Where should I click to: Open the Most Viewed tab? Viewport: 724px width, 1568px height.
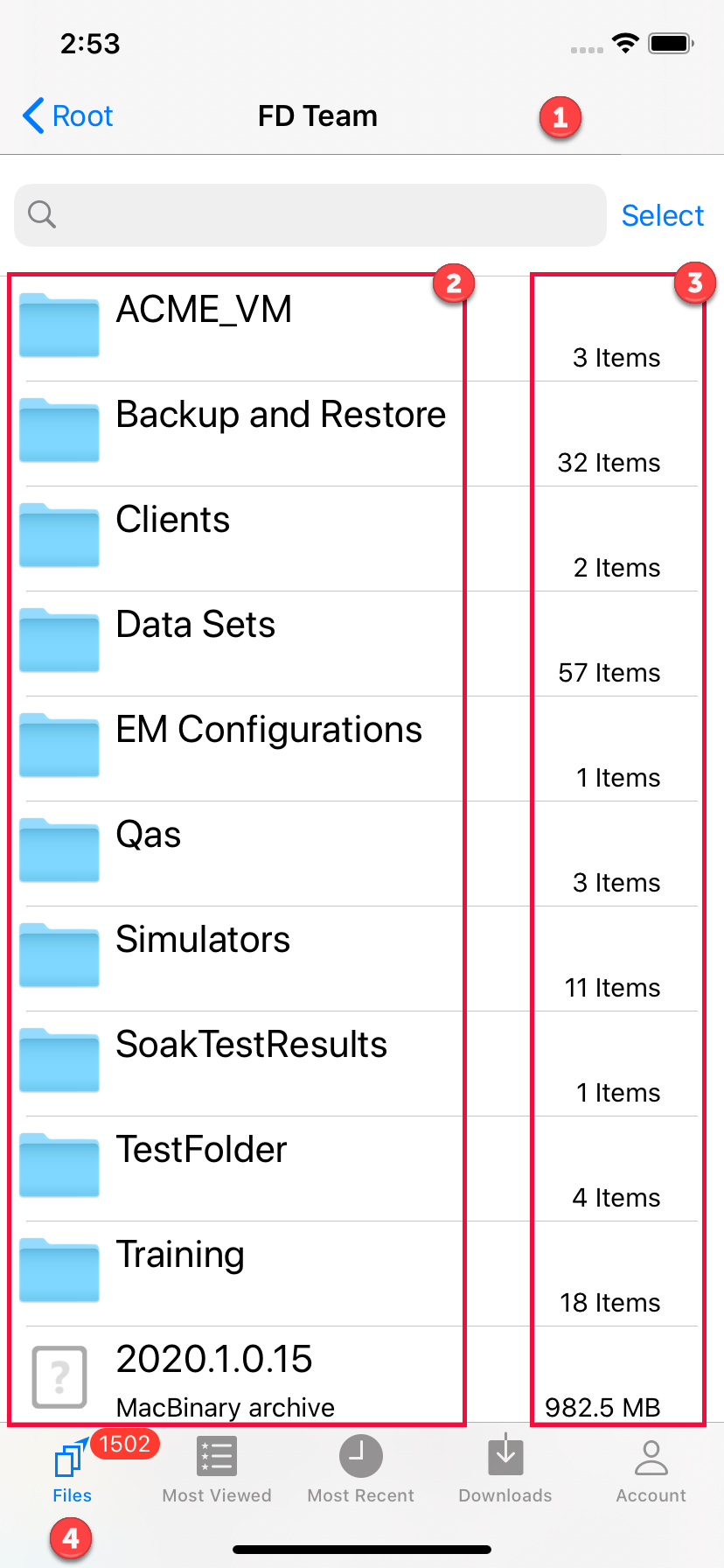(217, 1470)
